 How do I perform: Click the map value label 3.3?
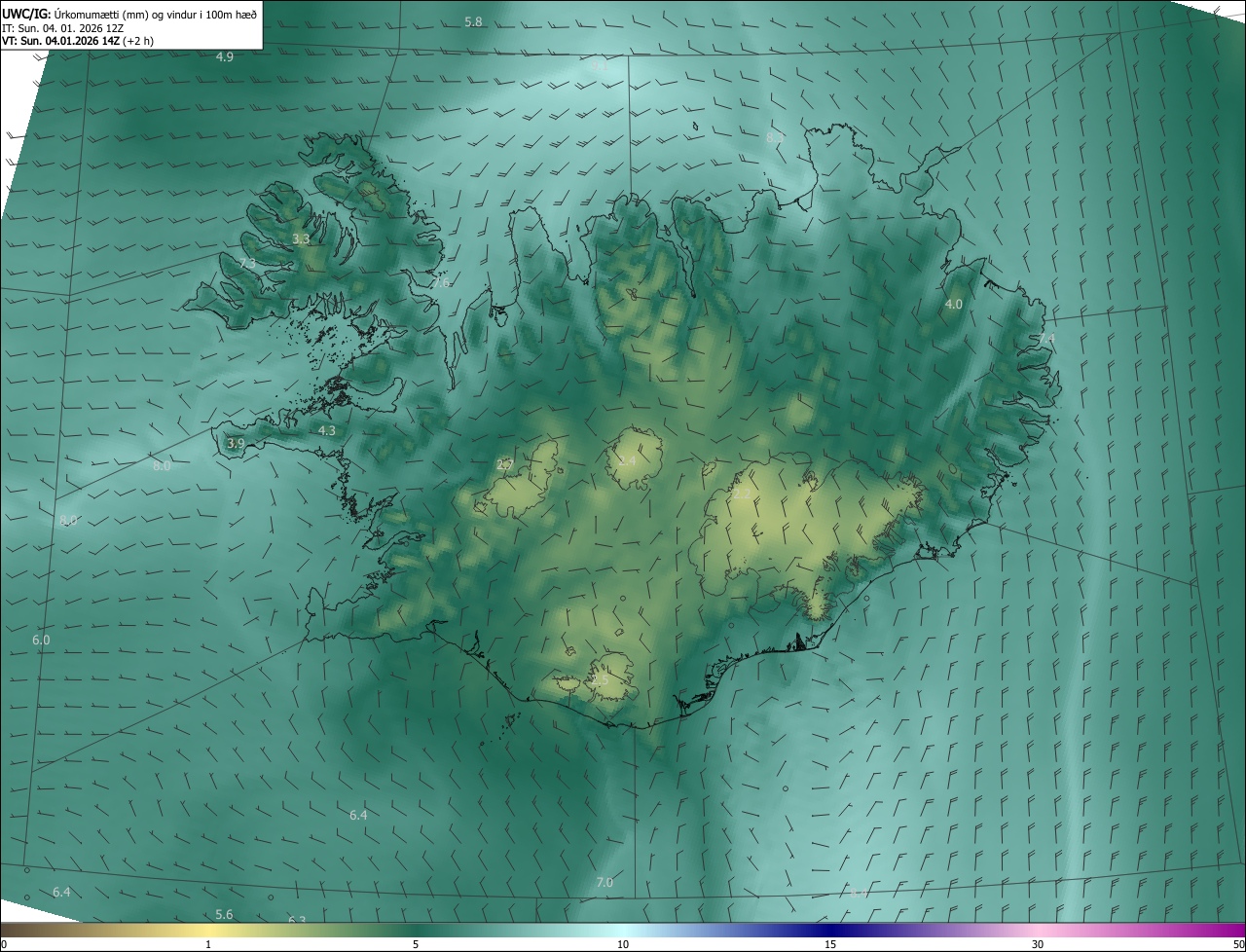pos(301,238)
